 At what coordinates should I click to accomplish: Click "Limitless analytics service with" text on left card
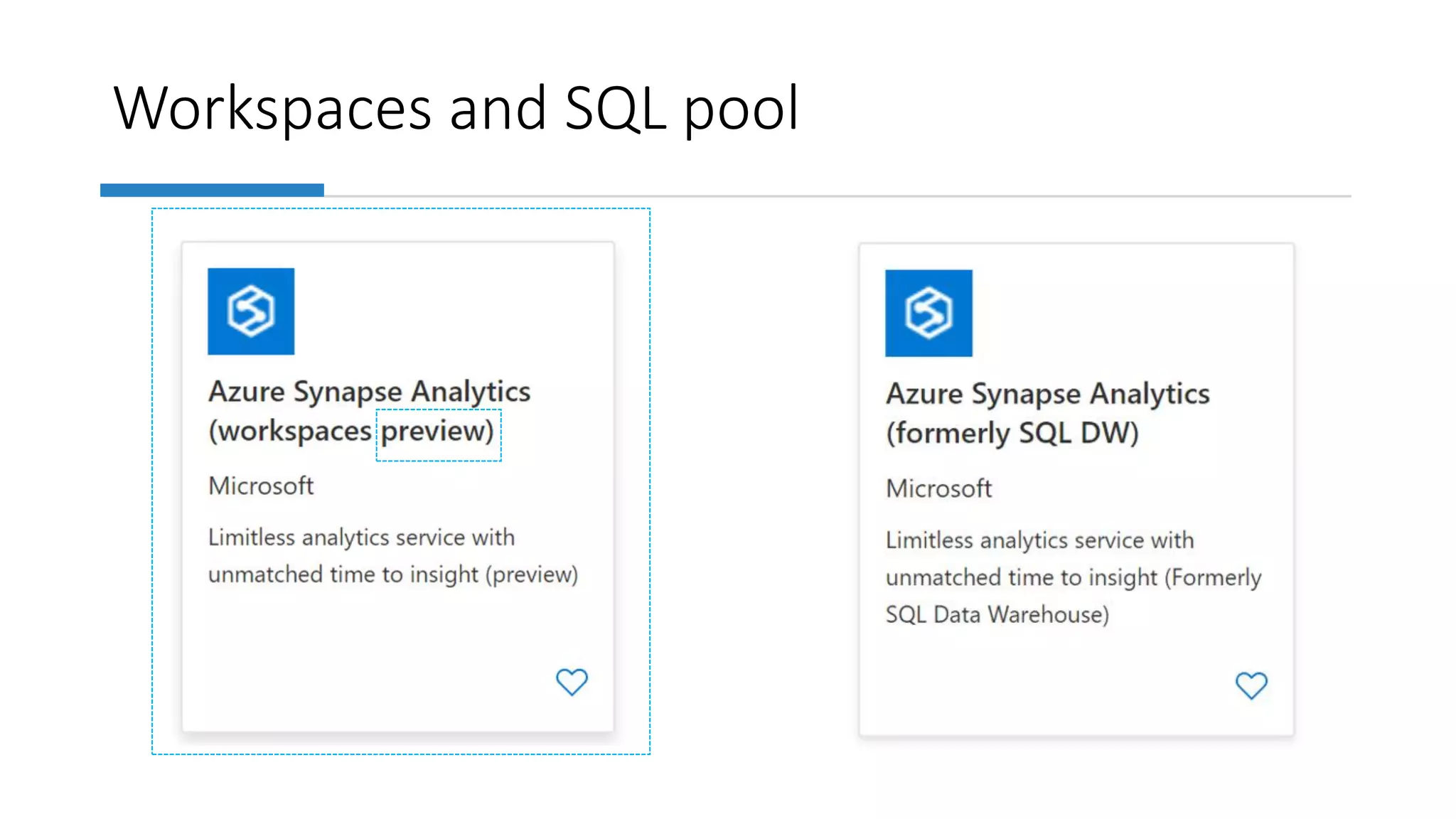(361, 537)
